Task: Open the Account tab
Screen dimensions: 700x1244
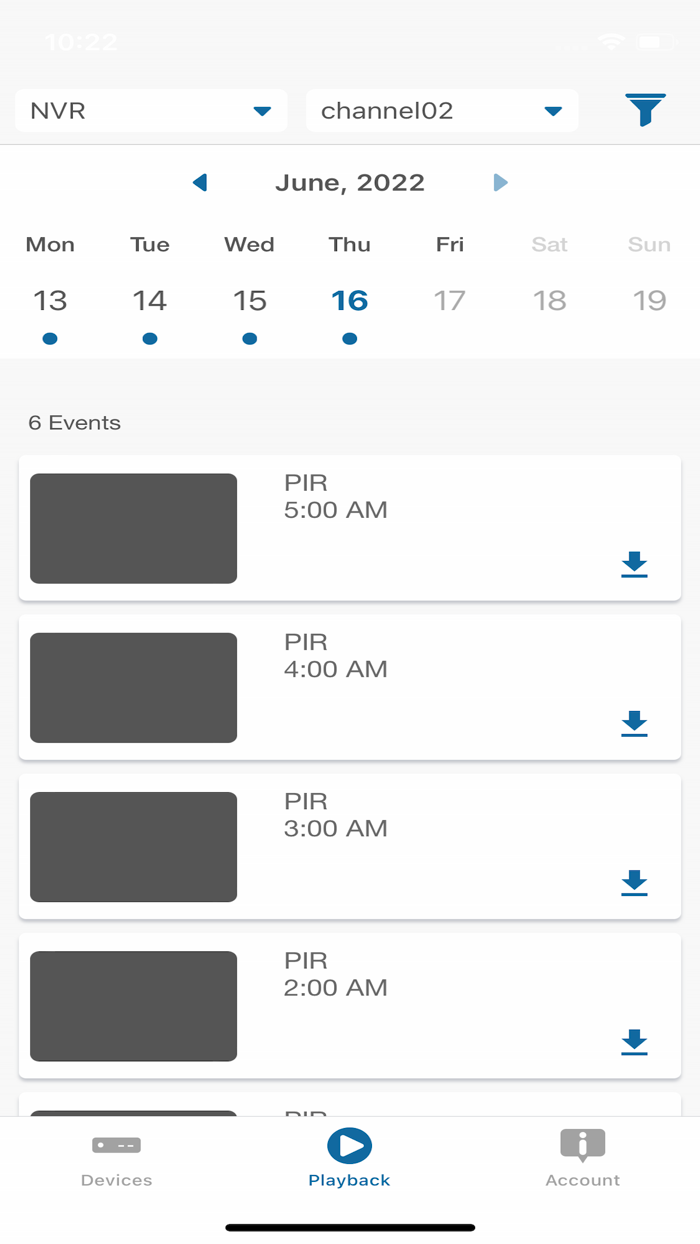Action: point(583,1160)
